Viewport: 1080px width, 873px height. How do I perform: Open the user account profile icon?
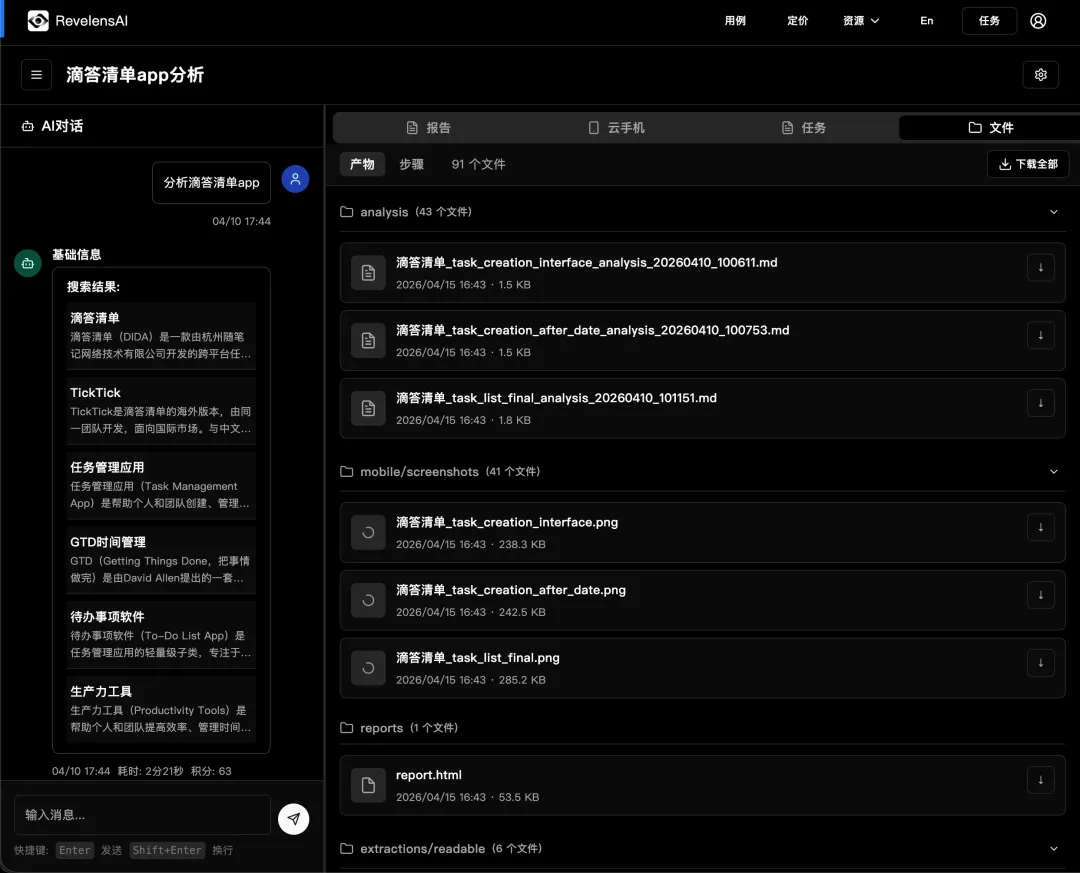[x=1038, y=21]
